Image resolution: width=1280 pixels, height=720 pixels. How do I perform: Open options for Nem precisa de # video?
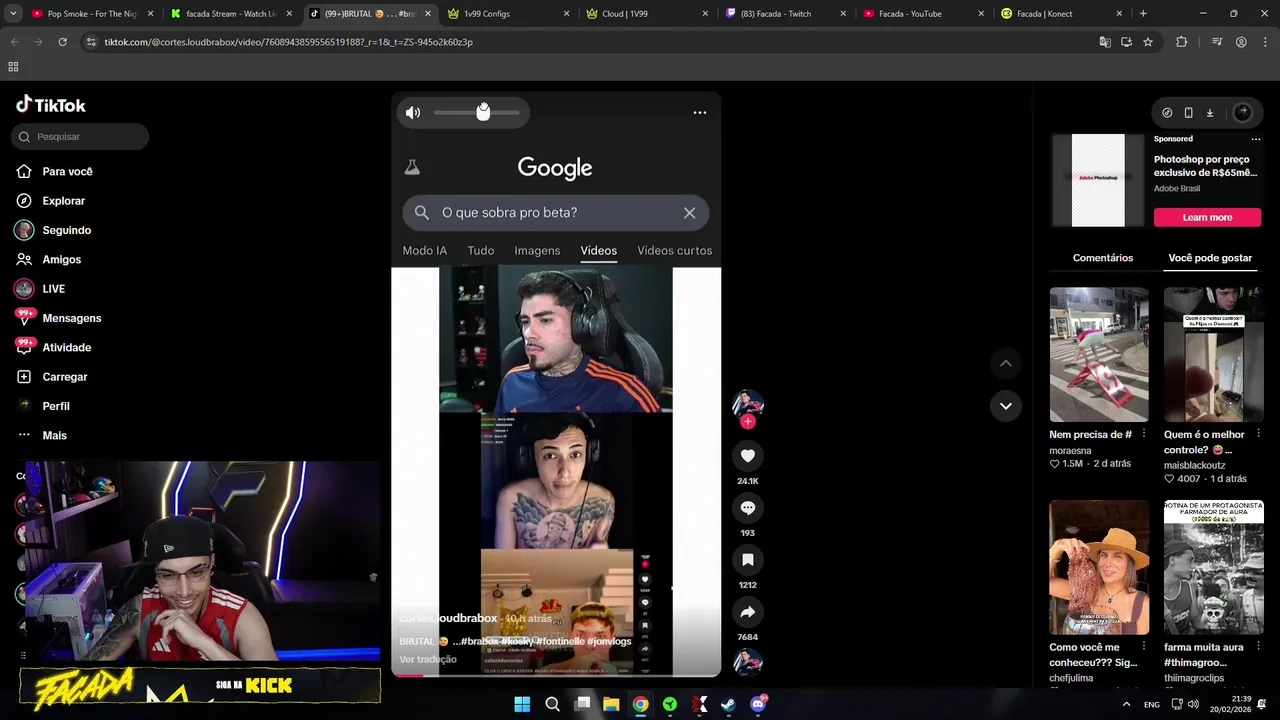[1144, 434]
